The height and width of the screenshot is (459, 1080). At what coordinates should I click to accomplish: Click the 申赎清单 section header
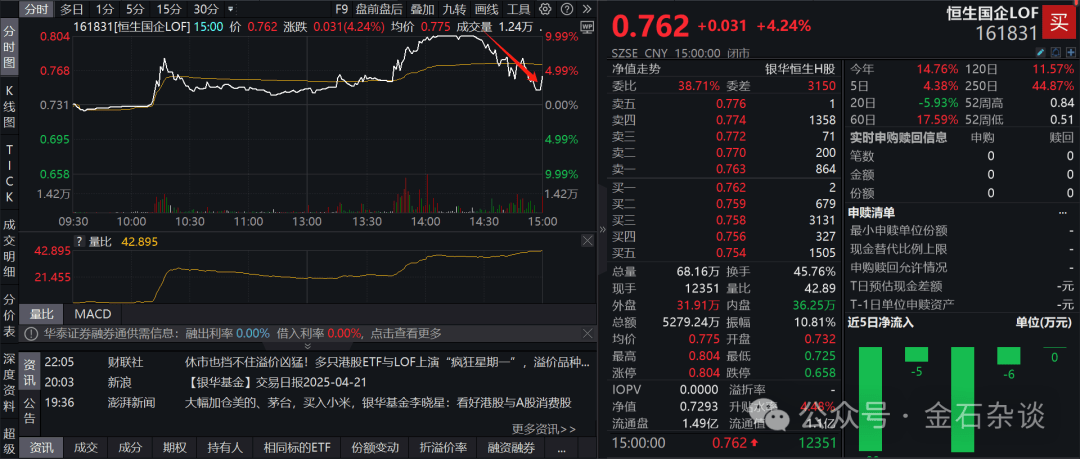click(x=873, y=213)
